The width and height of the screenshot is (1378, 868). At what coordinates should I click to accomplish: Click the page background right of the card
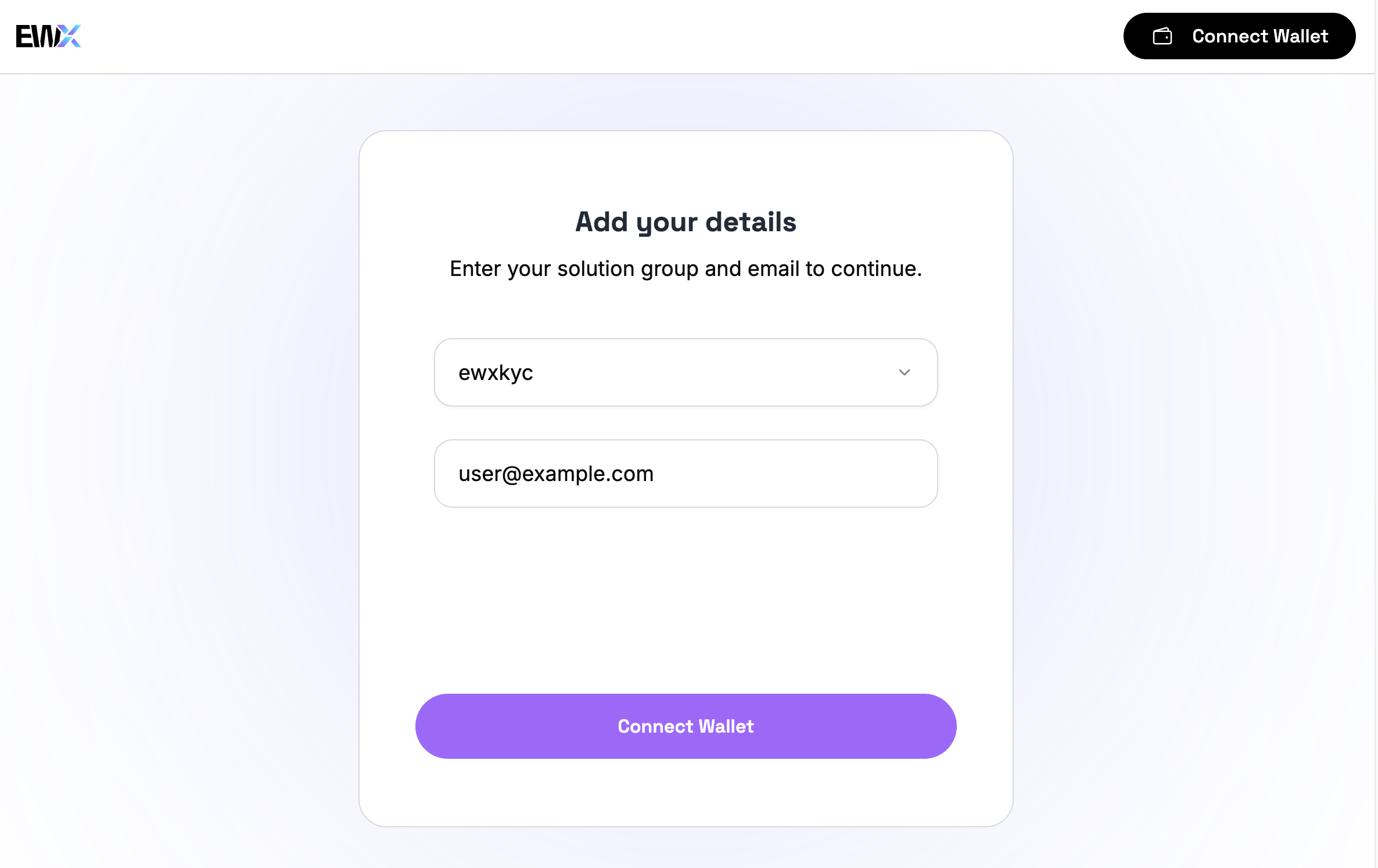[1191, 465]
